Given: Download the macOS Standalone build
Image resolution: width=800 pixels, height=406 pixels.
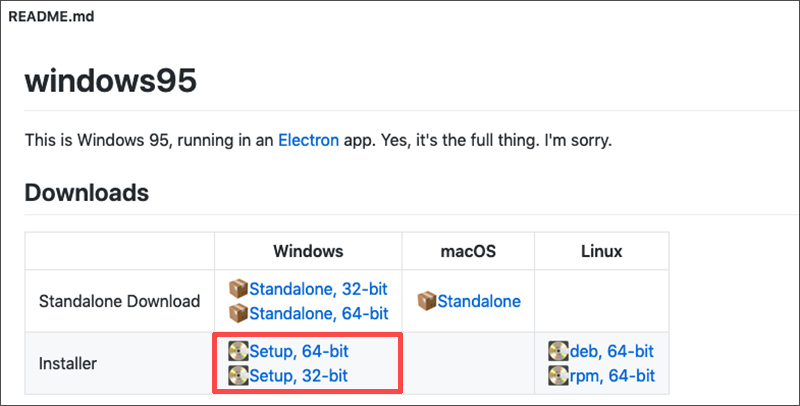Looking at the screenshot, I should (479, 301).
